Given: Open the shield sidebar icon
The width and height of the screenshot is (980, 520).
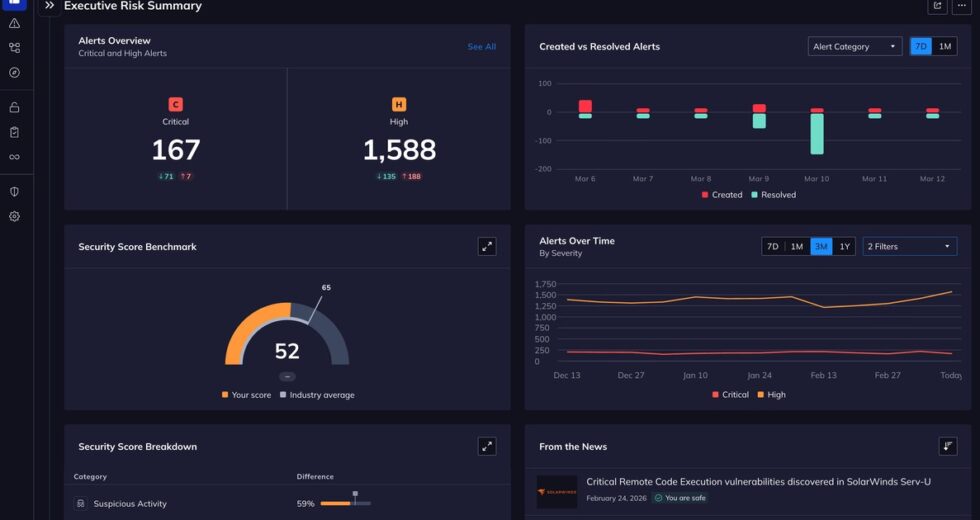Looking at the screenshot, I should 14,192.
